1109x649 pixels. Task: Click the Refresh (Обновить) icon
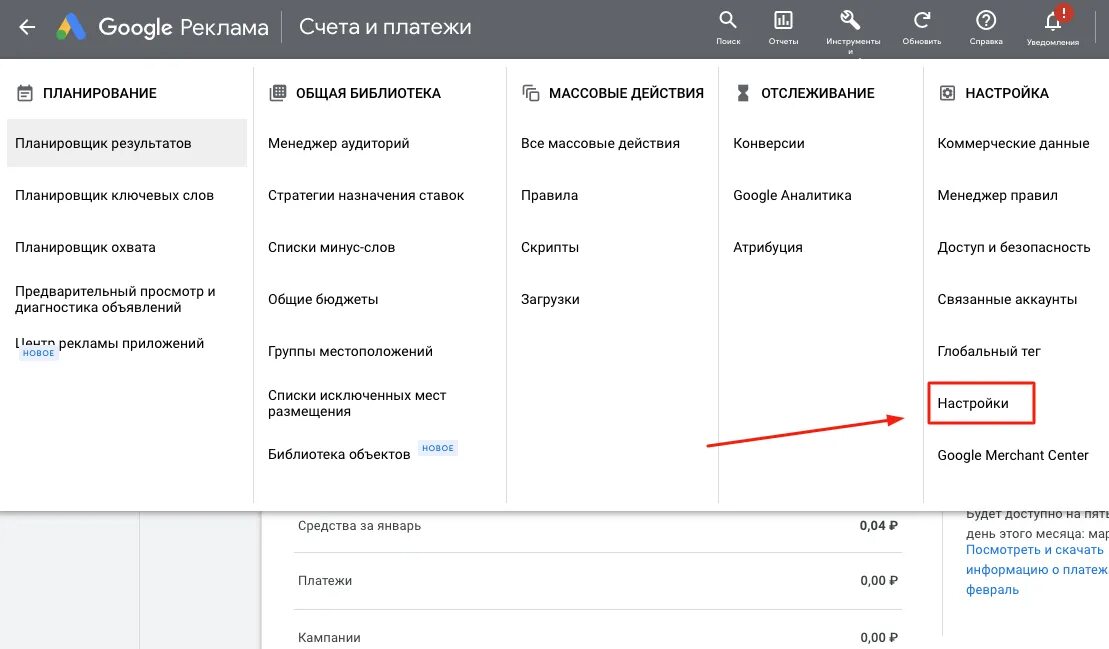point(922,20)
